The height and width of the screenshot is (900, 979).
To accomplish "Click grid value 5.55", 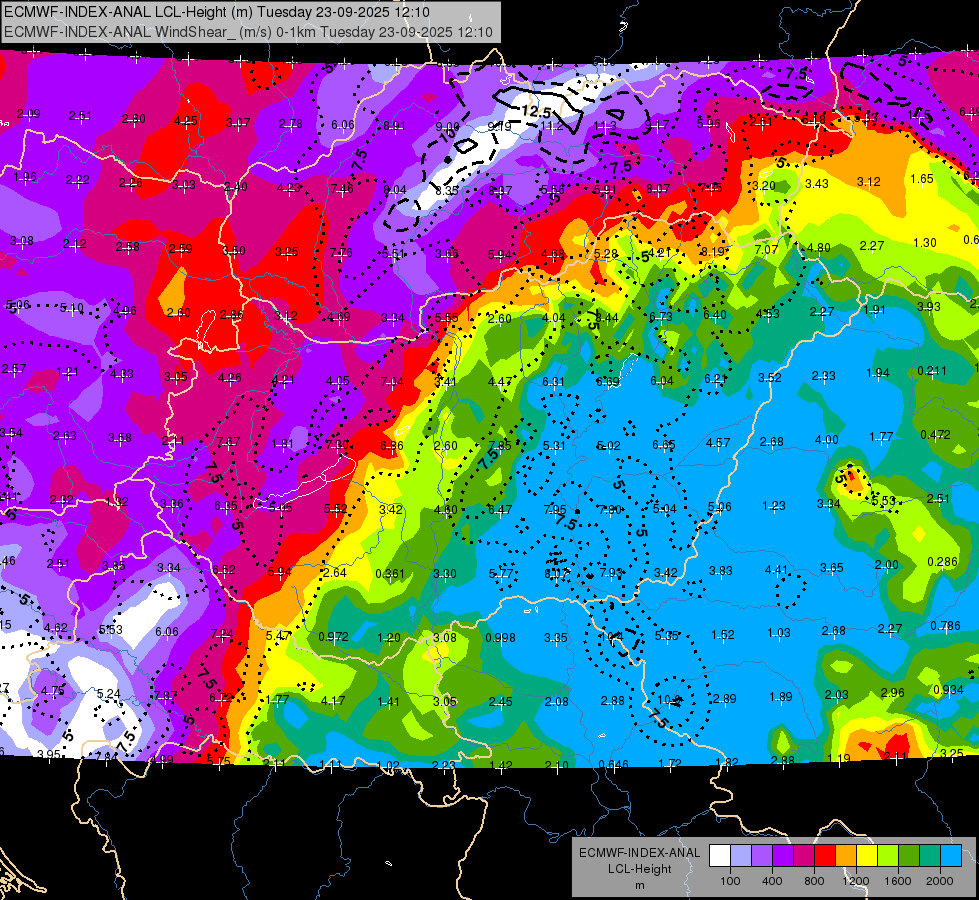I will 446,317.
